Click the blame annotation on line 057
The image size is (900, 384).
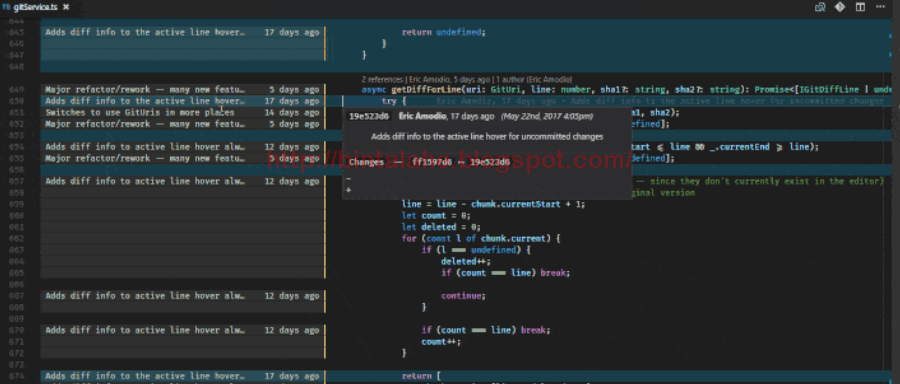pos(183,181)
